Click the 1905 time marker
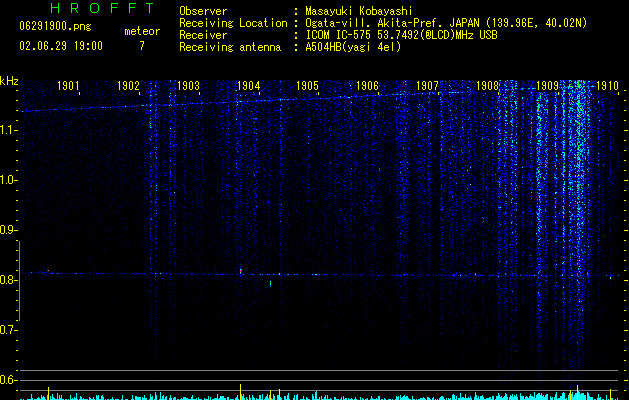 tap(308, 86)
